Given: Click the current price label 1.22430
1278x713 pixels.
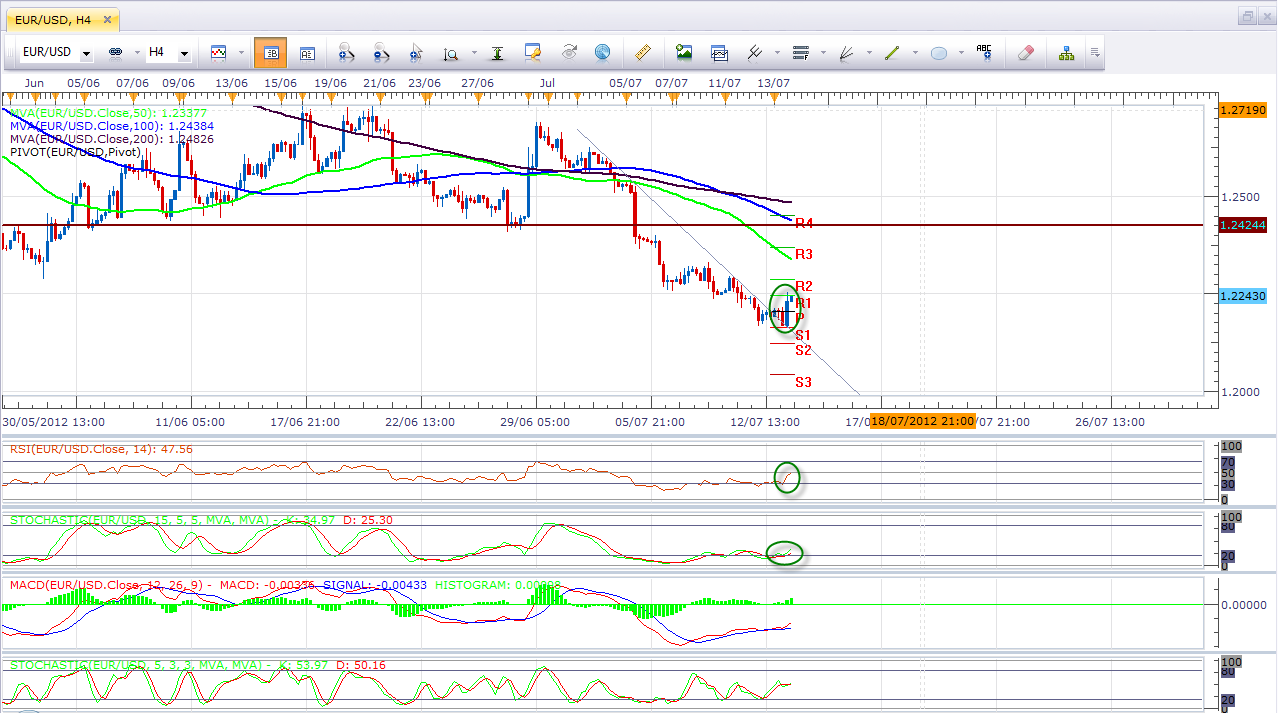Looking at the screenshot, I should pos(1244,296).
